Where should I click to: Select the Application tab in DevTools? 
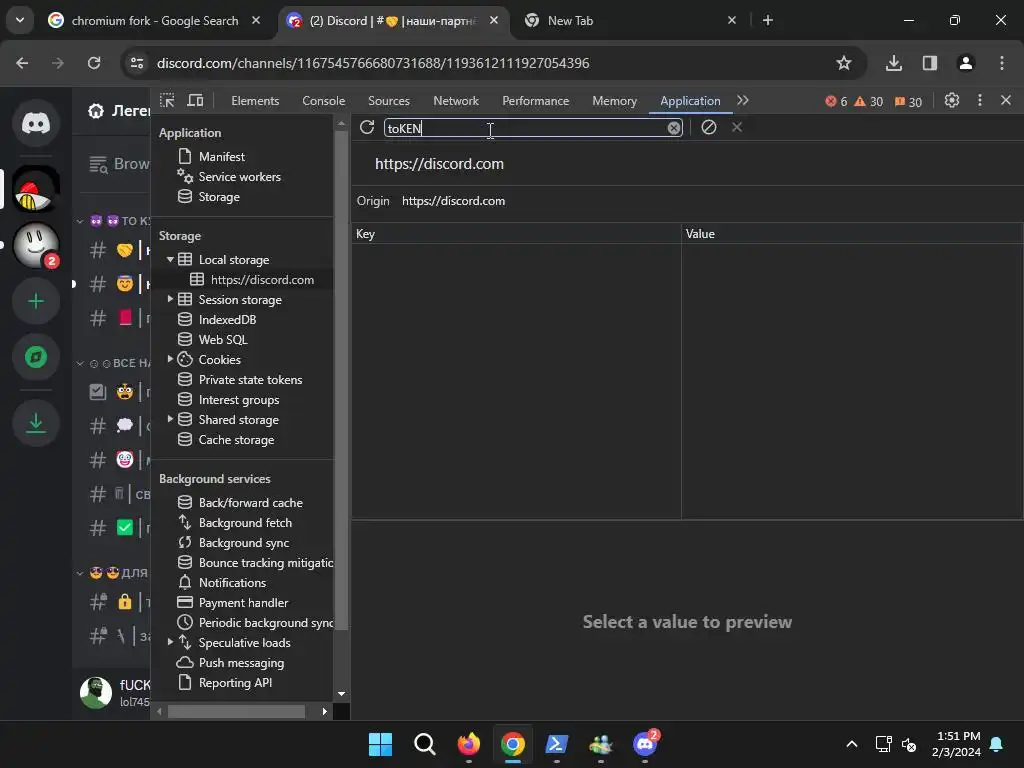[x=690, y=101]
